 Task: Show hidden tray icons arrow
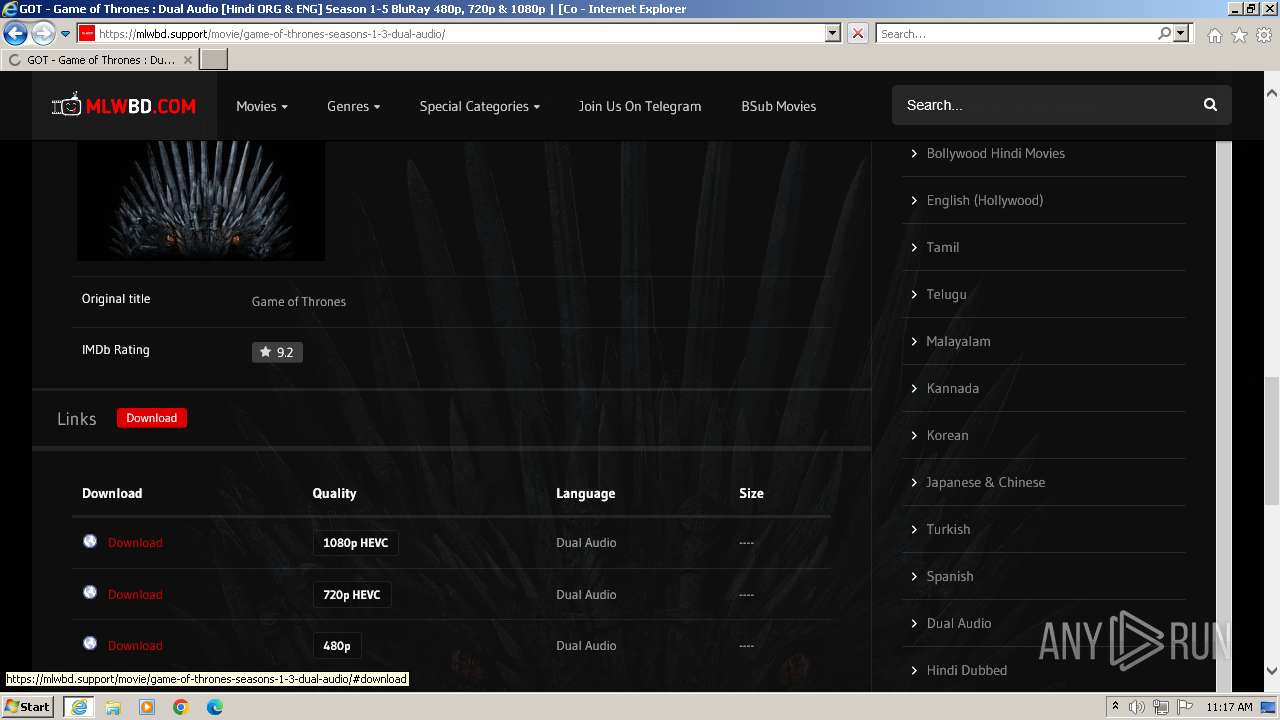(1115, 707)
